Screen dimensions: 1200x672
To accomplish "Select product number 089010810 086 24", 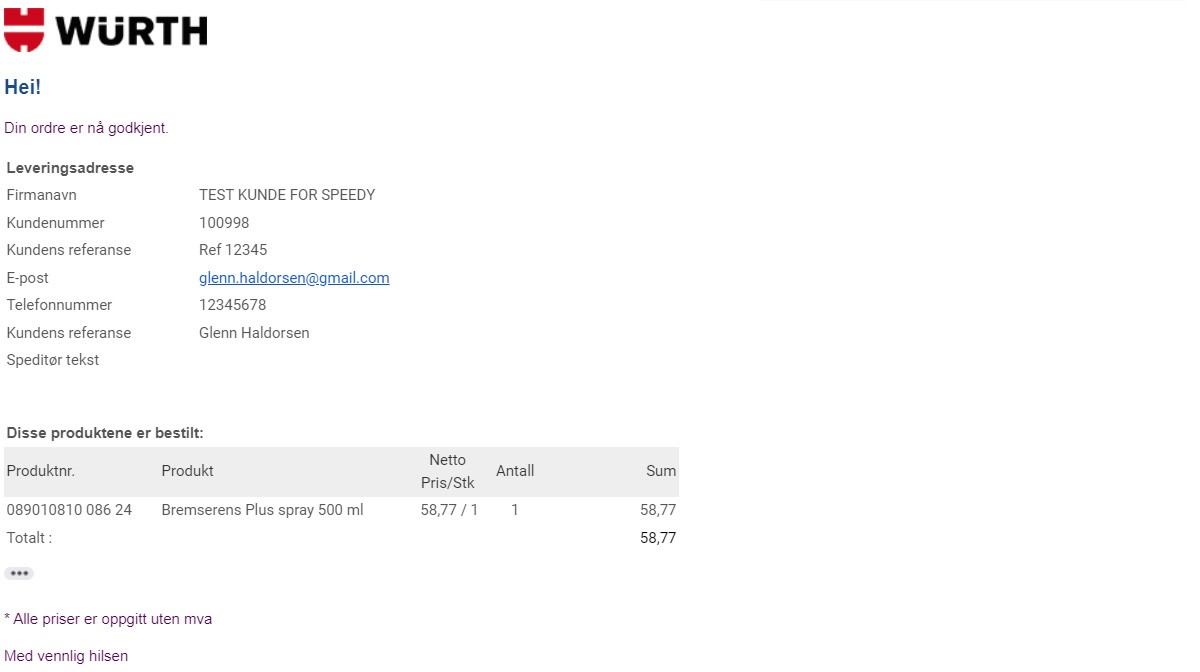I will pos(69,510).
